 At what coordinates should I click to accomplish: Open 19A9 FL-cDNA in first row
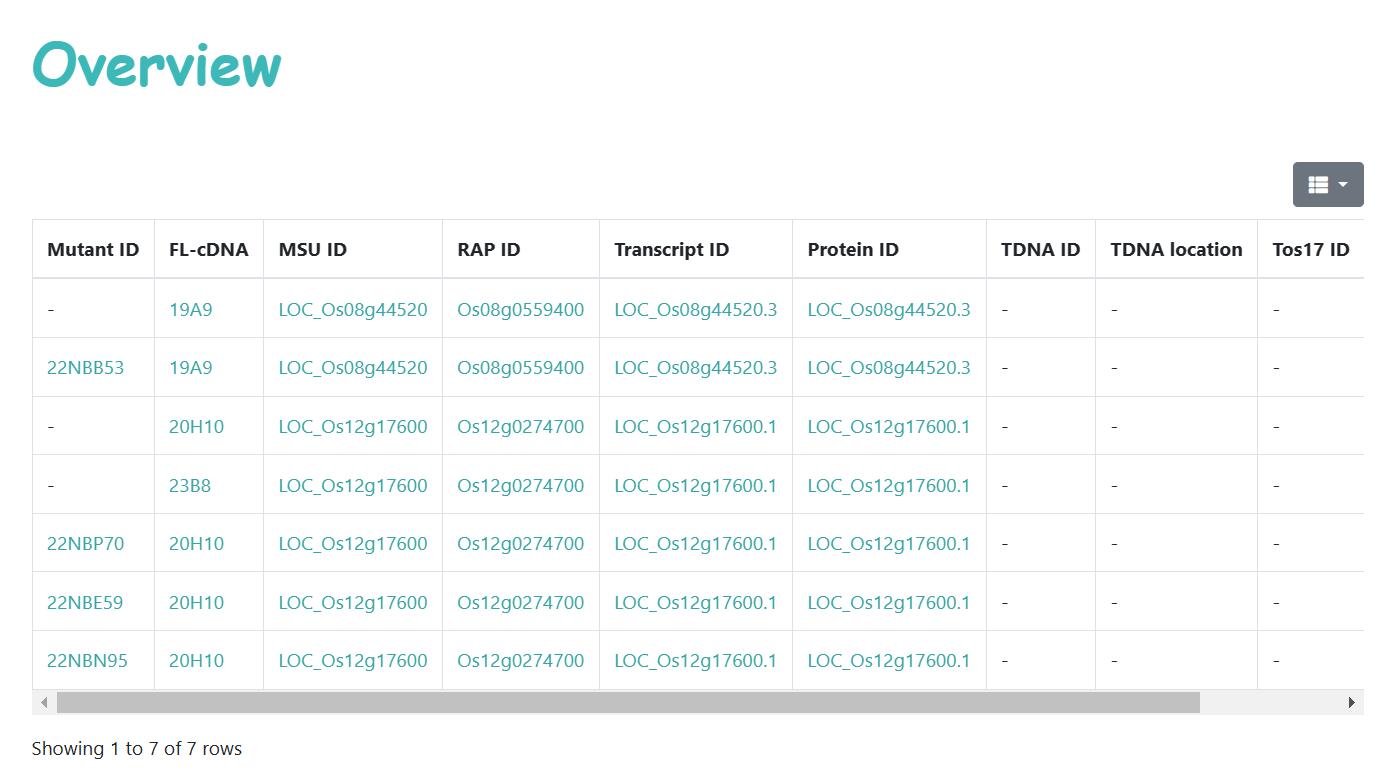191,310
